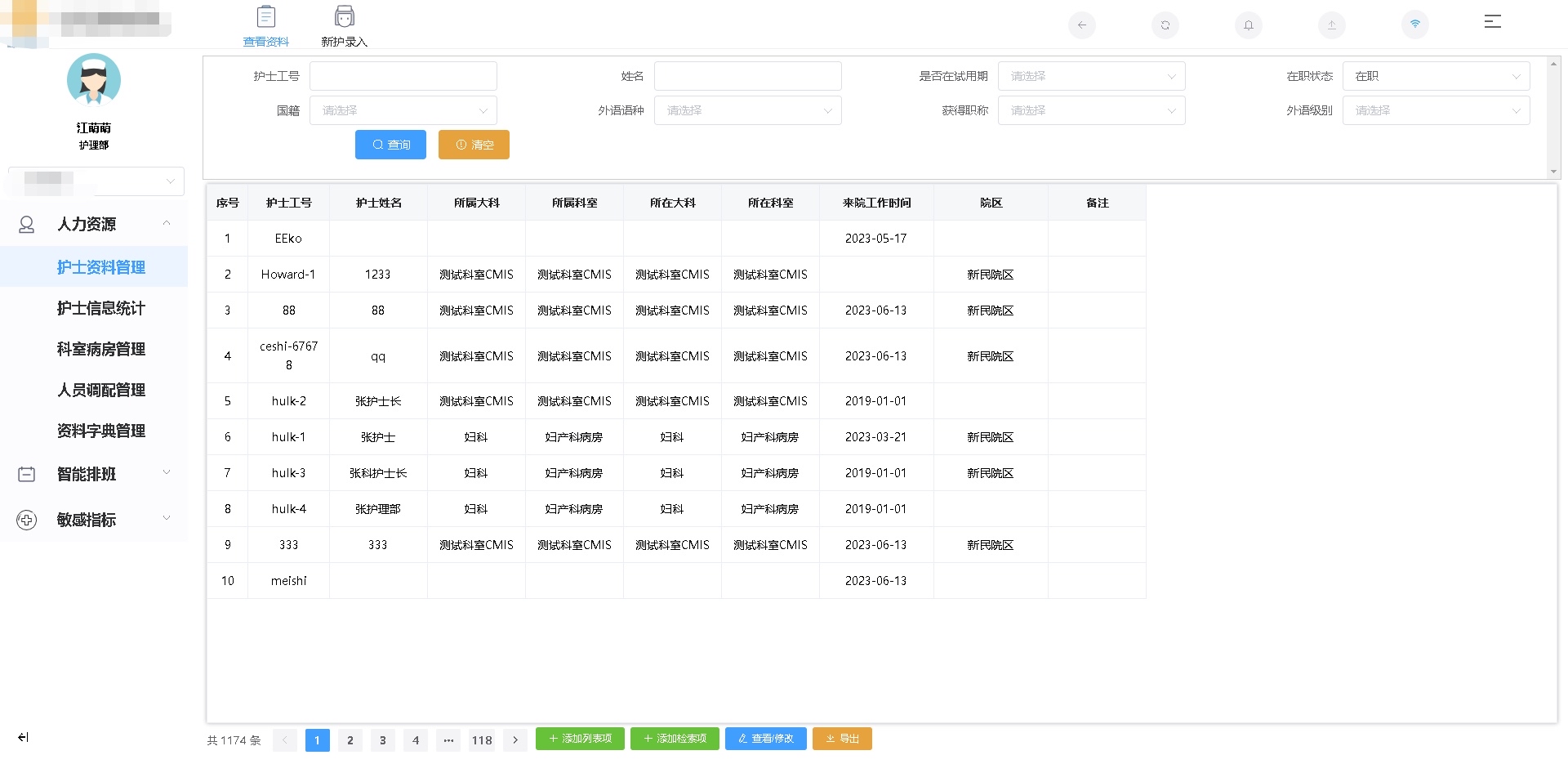Click the 张护理部 name cell
The width and height of the screenshot is (1568, 764).
(x=378, y=509)
